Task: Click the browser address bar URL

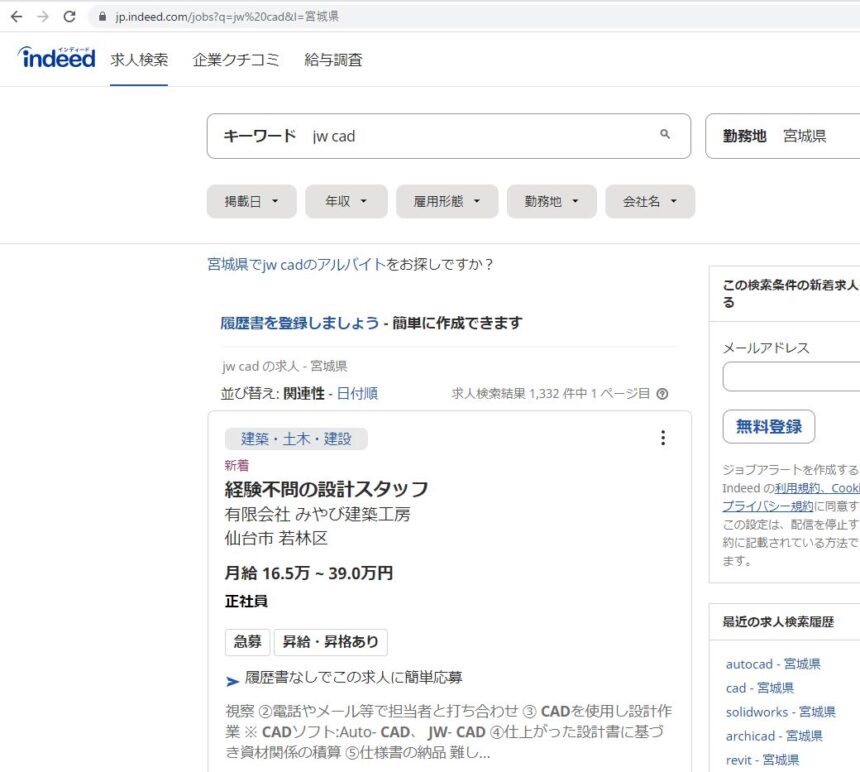Action: point(227,16)
